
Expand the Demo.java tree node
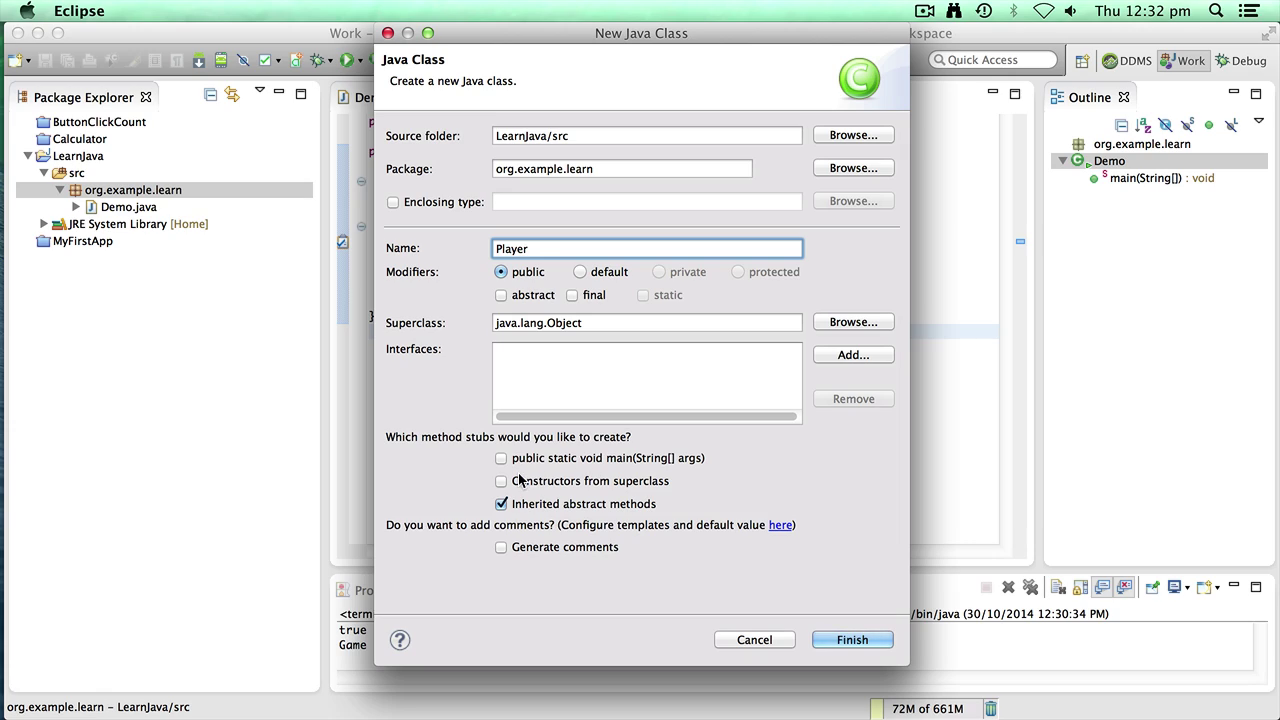point(76,207)
